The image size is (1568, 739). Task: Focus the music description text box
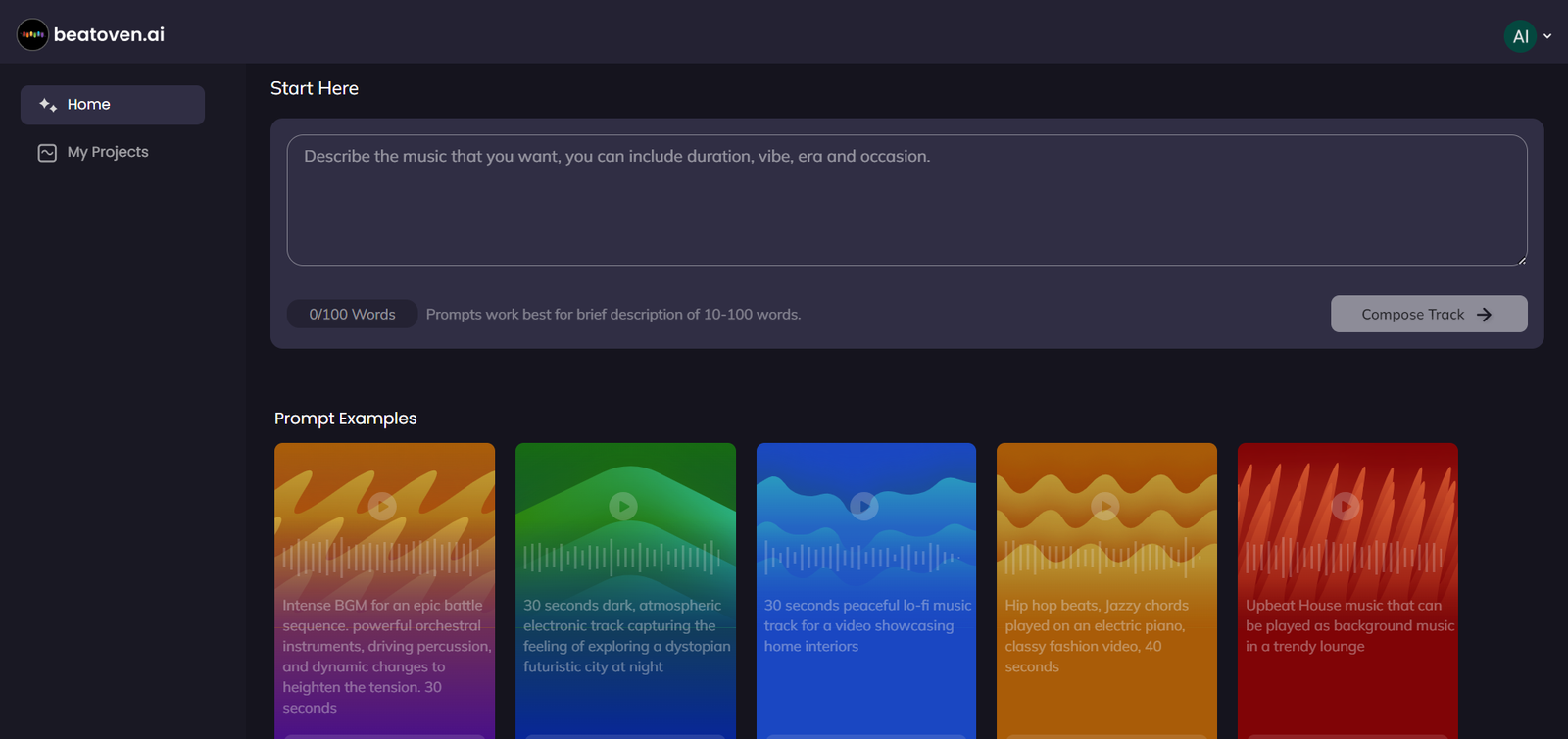click(906, 200)
